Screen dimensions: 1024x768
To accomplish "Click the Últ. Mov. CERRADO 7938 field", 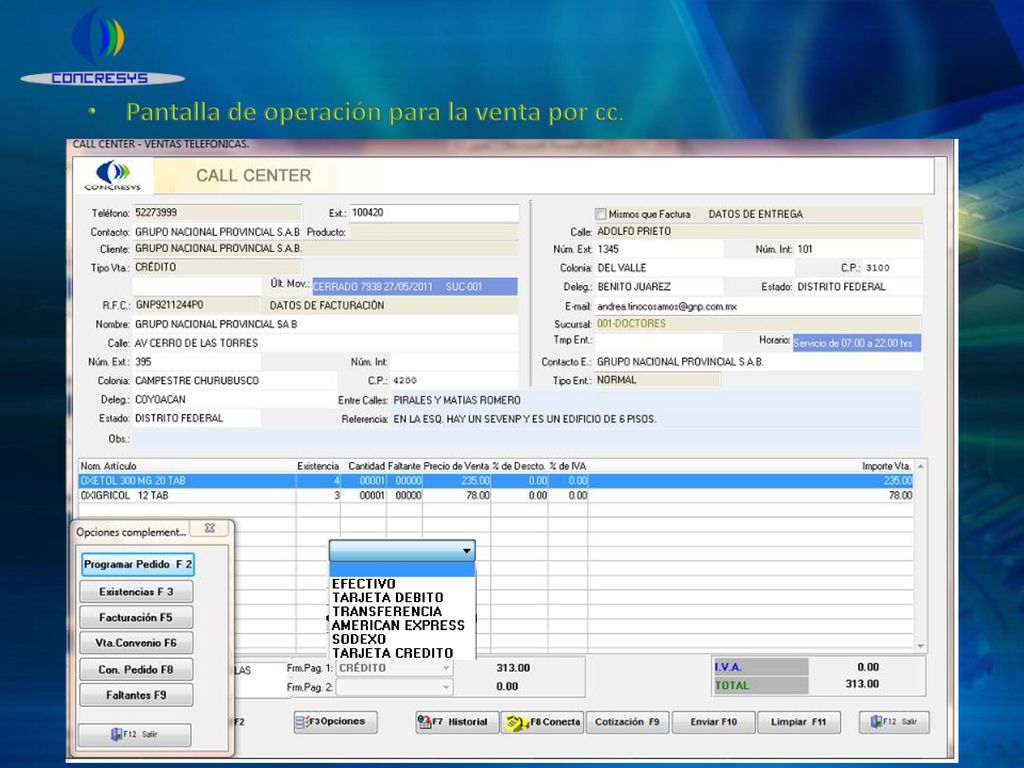I will 415,287.
